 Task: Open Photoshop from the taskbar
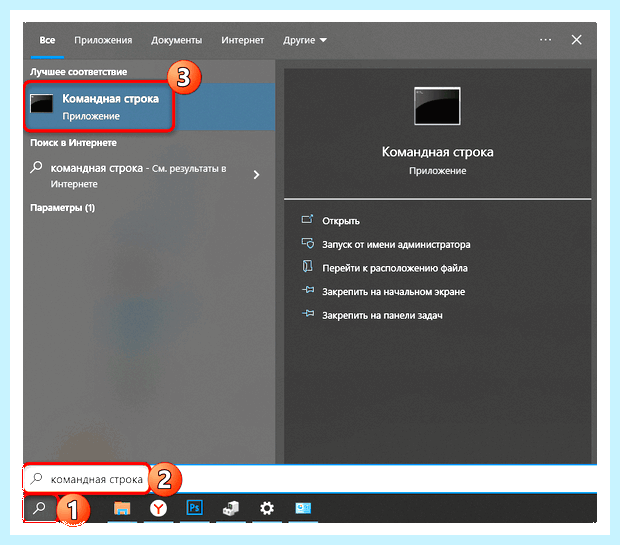tap(195, 507)
